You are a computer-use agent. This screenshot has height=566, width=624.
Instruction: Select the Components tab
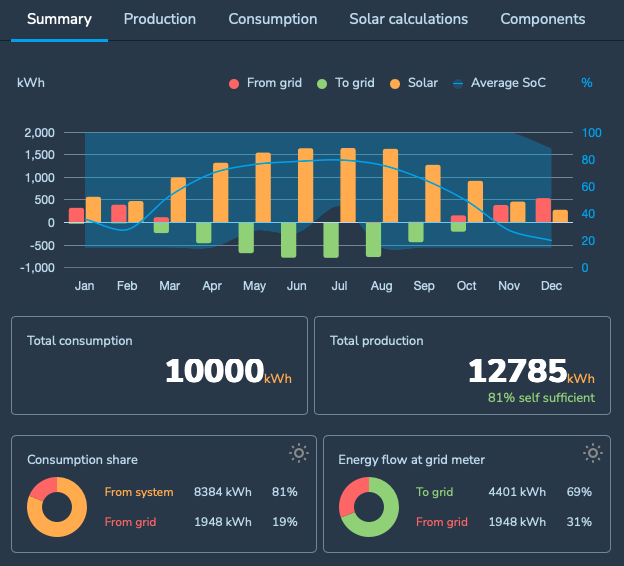(543, 19)
